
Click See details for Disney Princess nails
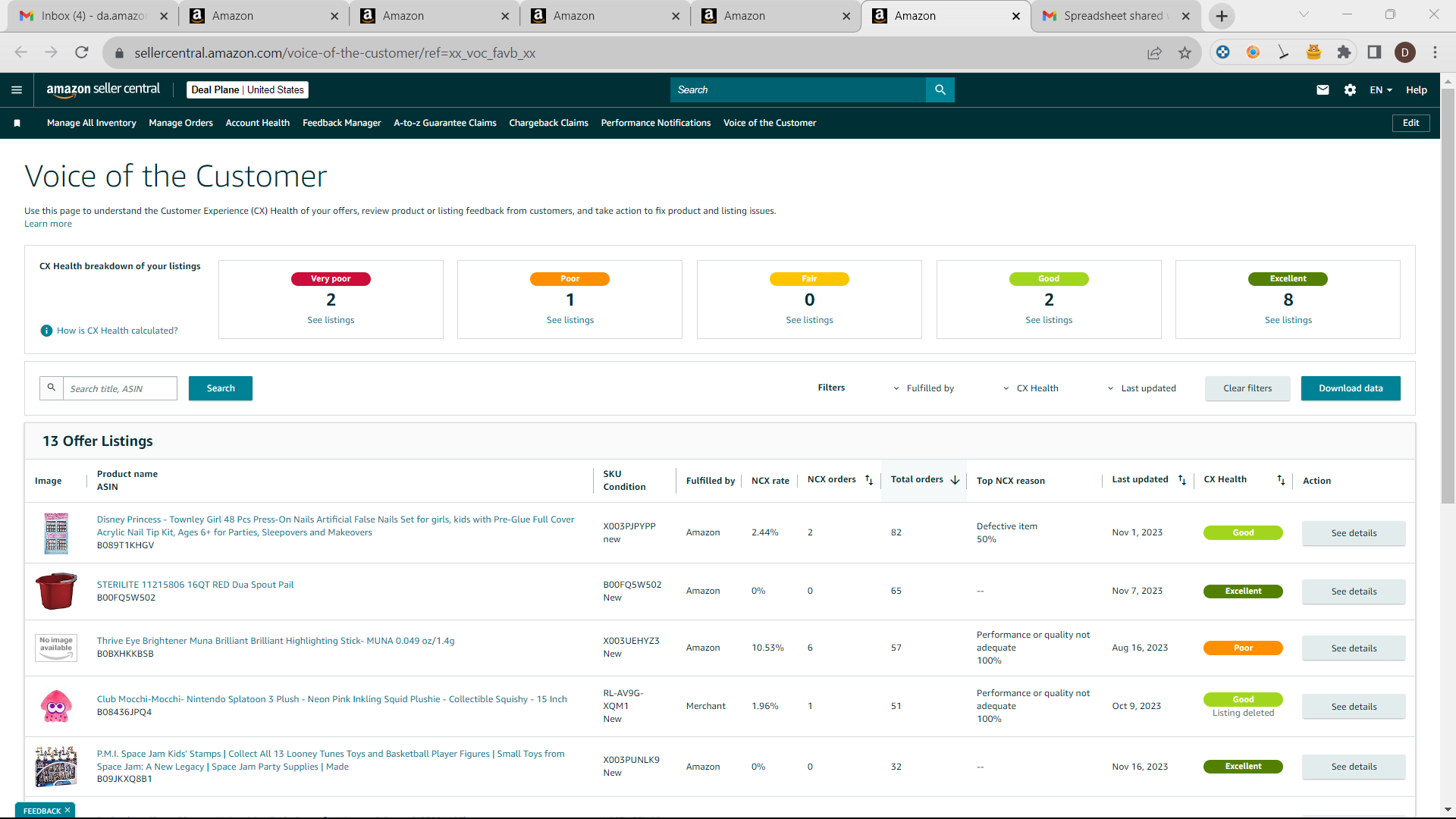tap(1354, 533)
